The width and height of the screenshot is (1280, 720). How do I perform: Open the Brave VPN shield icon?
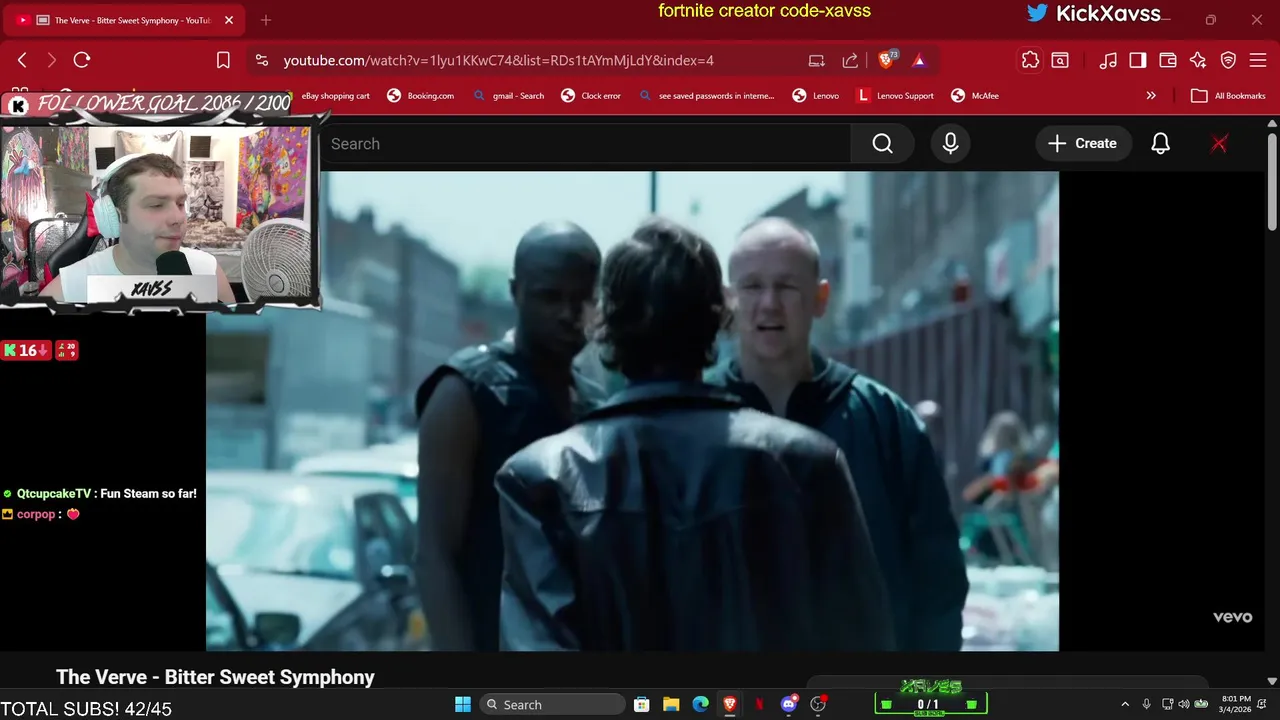click(1229, 60)
